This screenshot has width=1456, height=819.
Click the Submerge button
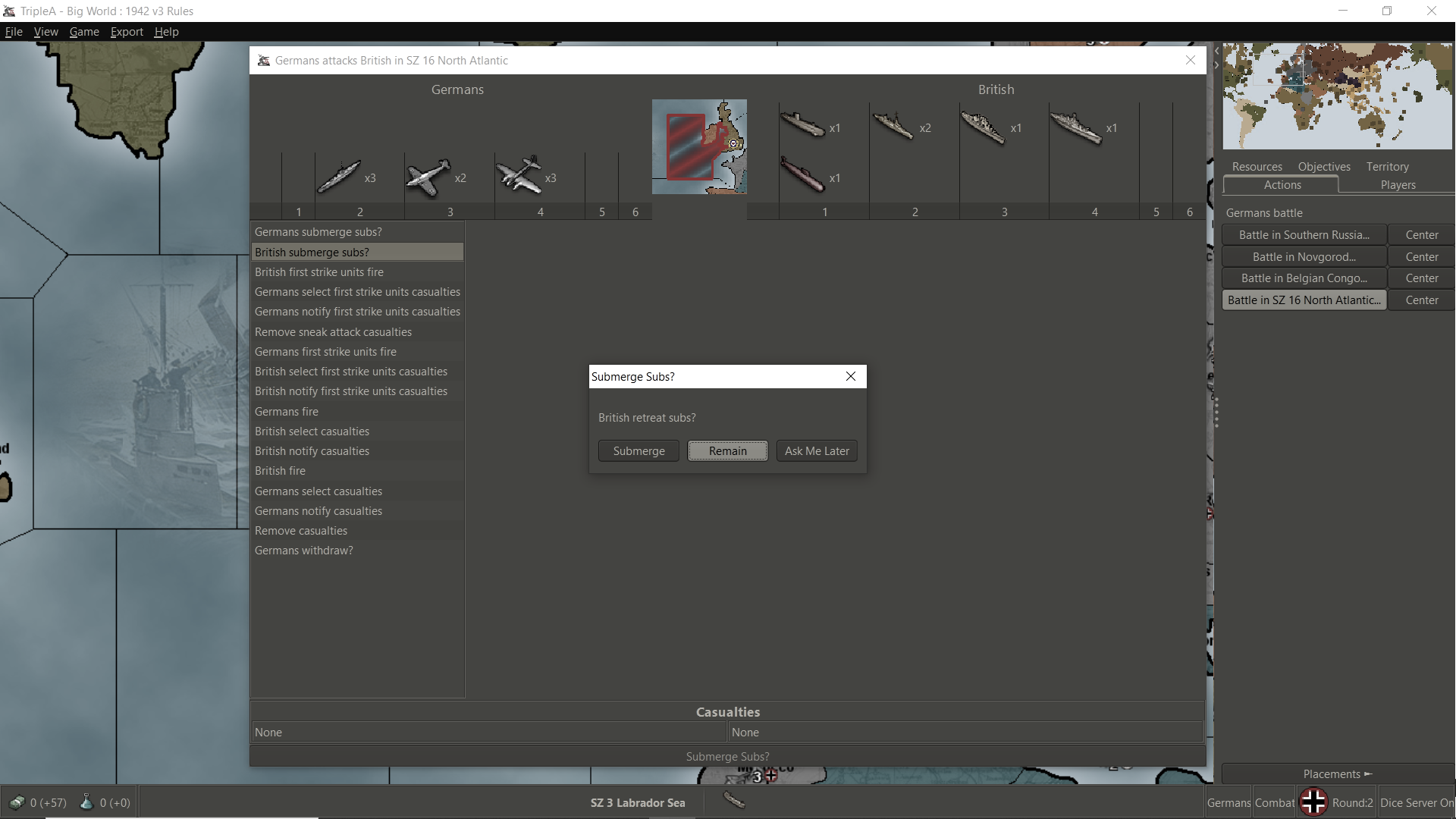639,450
